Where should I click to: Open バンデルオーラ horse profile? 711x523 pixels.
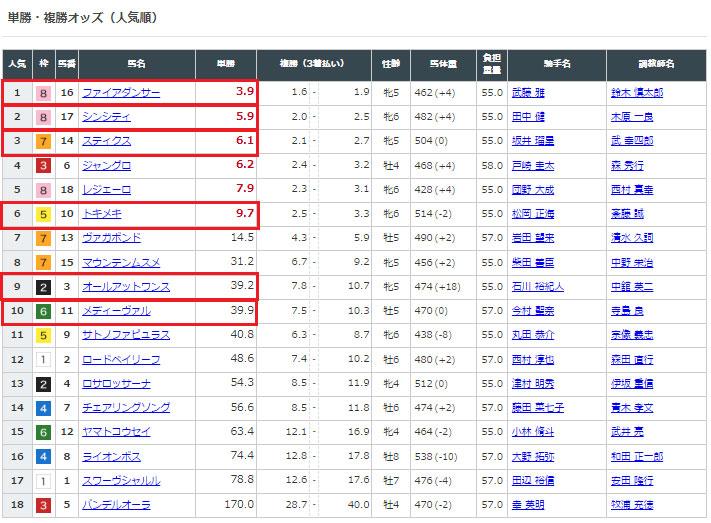tap(117, 504)
